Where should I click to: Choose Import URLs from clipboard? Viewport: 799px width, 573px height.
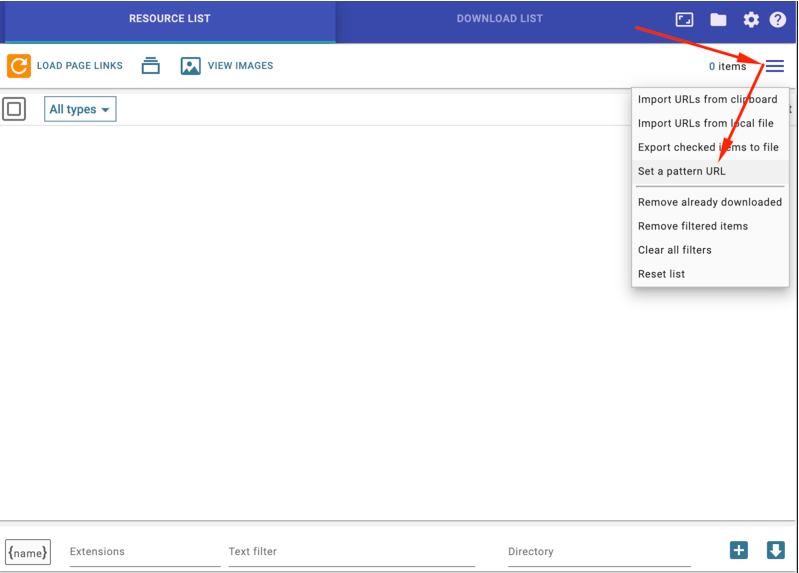pos(710,99)
